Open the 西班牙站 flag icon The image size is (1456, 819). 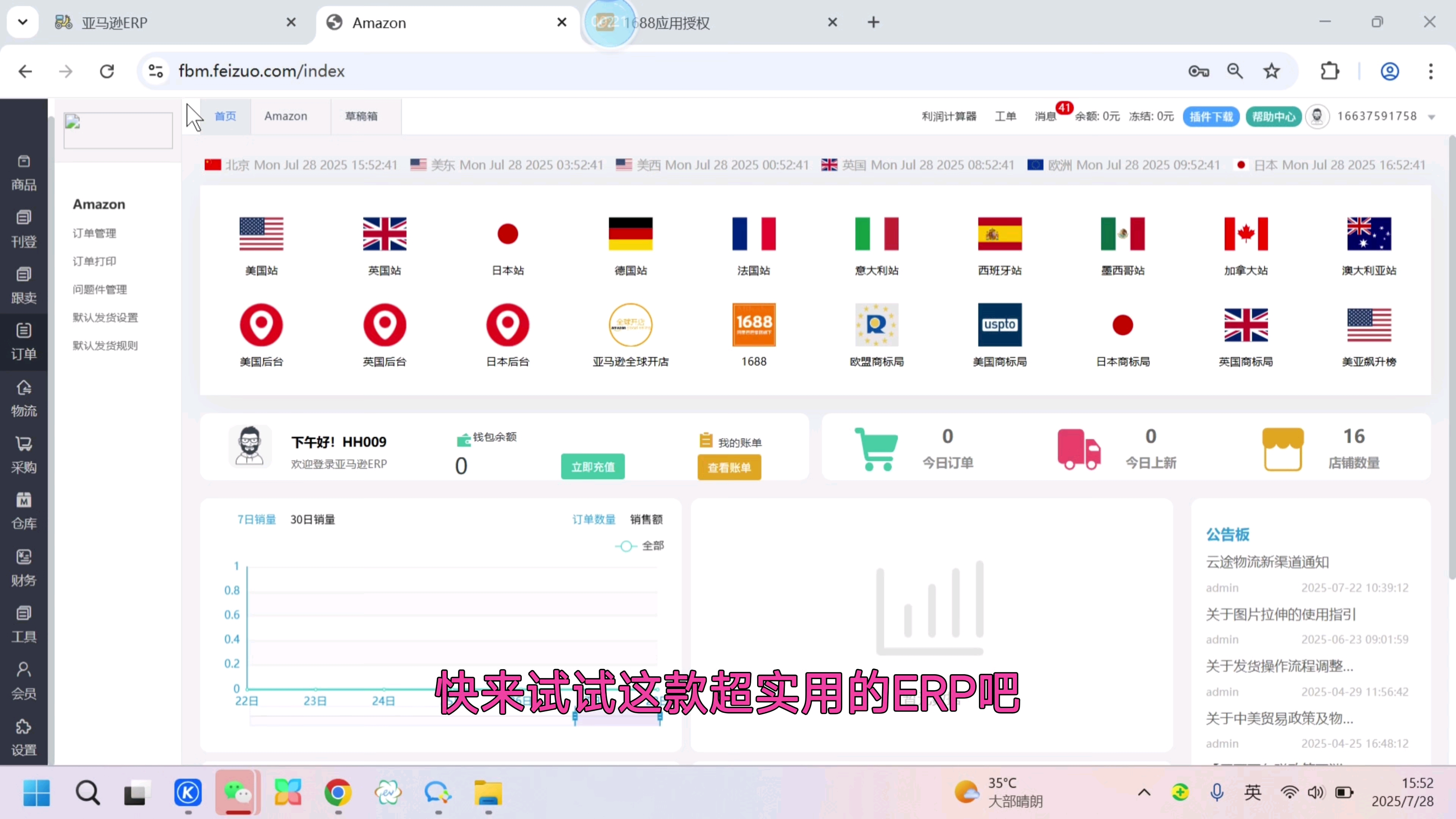[1000, 234]
